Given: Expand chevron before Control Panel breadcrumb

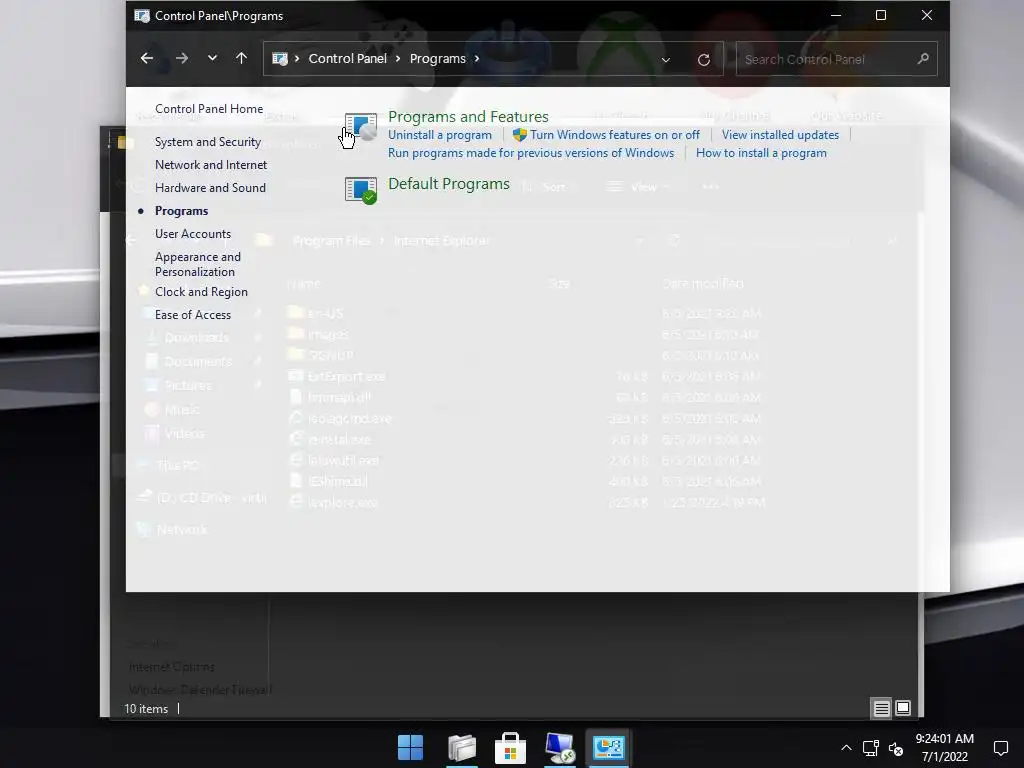Looking at the screenshot, I should pyautogui.click(x=296, y=59).
